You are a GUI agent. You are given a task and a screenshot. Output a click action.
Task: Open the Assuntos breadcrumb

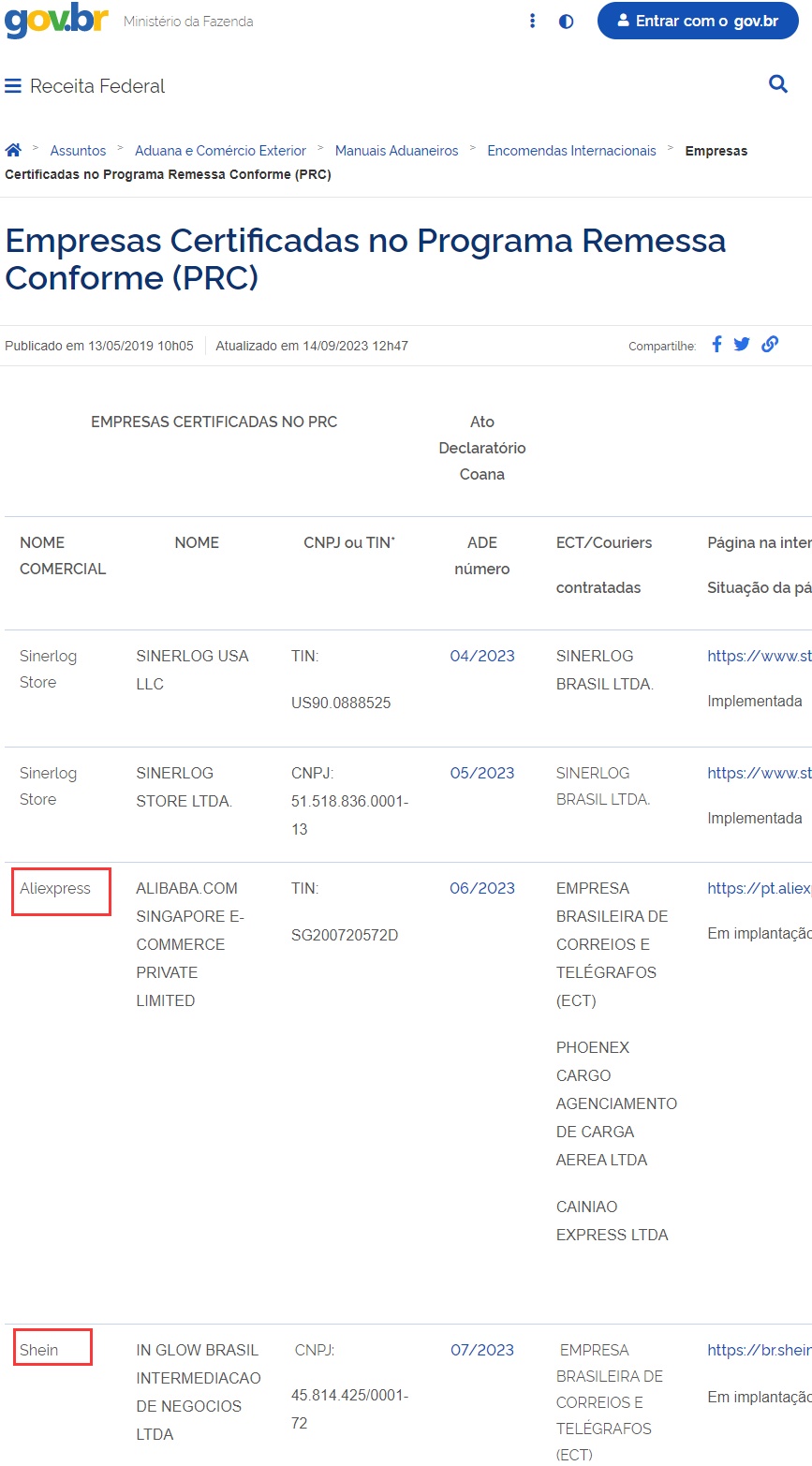point(78,151)
